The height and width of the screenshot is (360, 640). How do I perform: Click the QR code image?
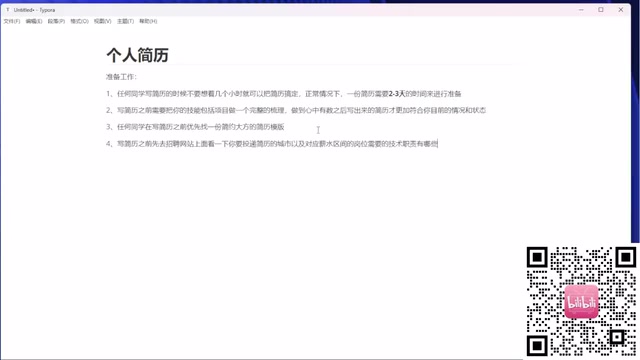[582, 302]
